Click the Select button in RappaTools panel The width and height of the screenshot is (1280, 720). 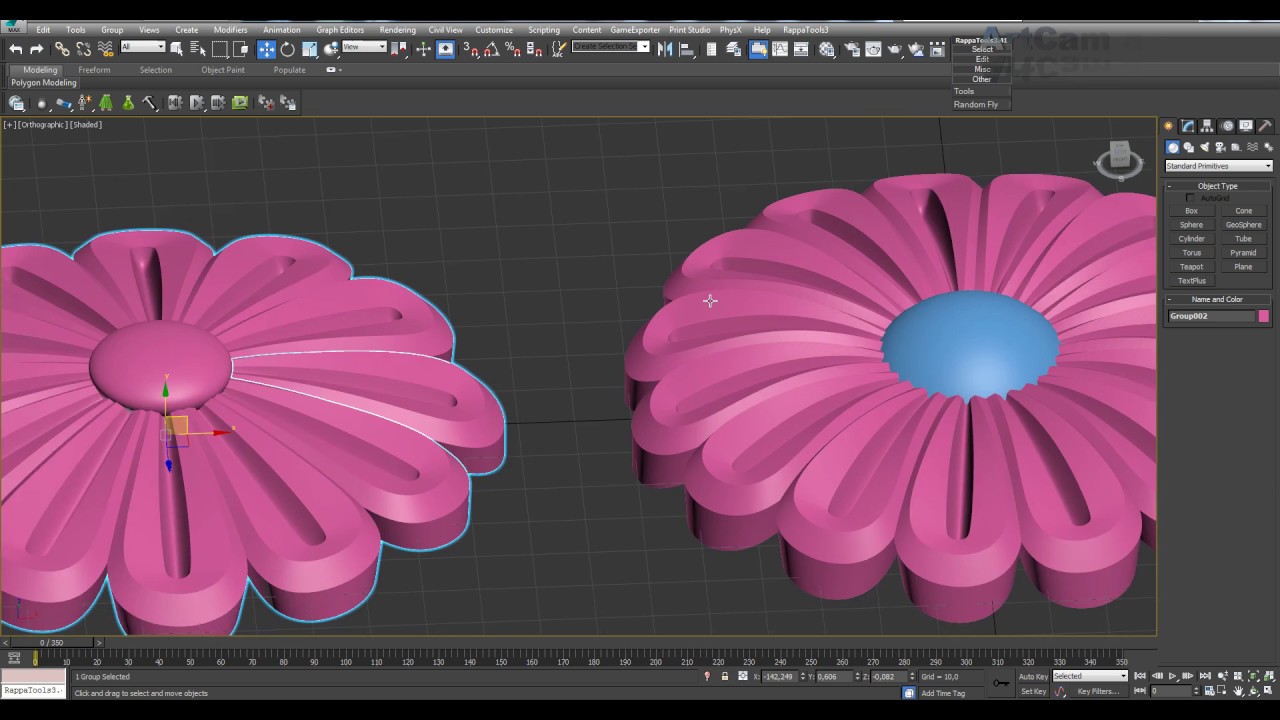coord(982,49)
